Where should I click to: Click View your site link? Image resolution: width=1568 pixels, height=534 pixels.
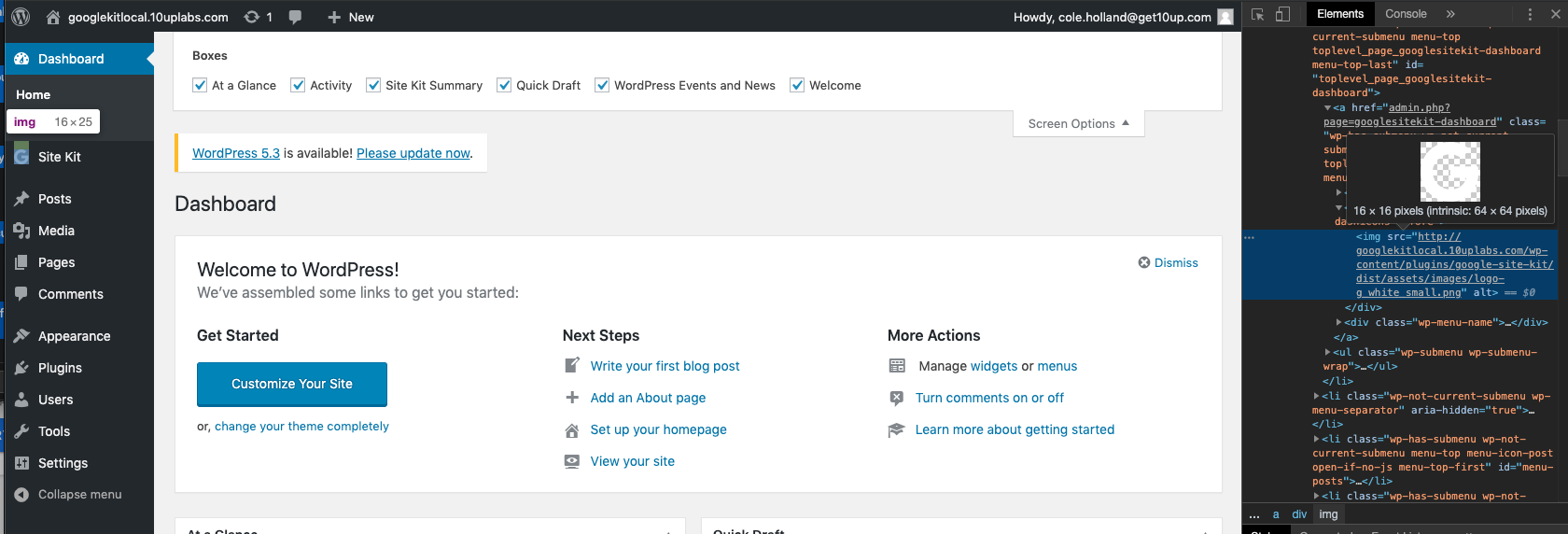pyautogui.click(x=632, y=461)
